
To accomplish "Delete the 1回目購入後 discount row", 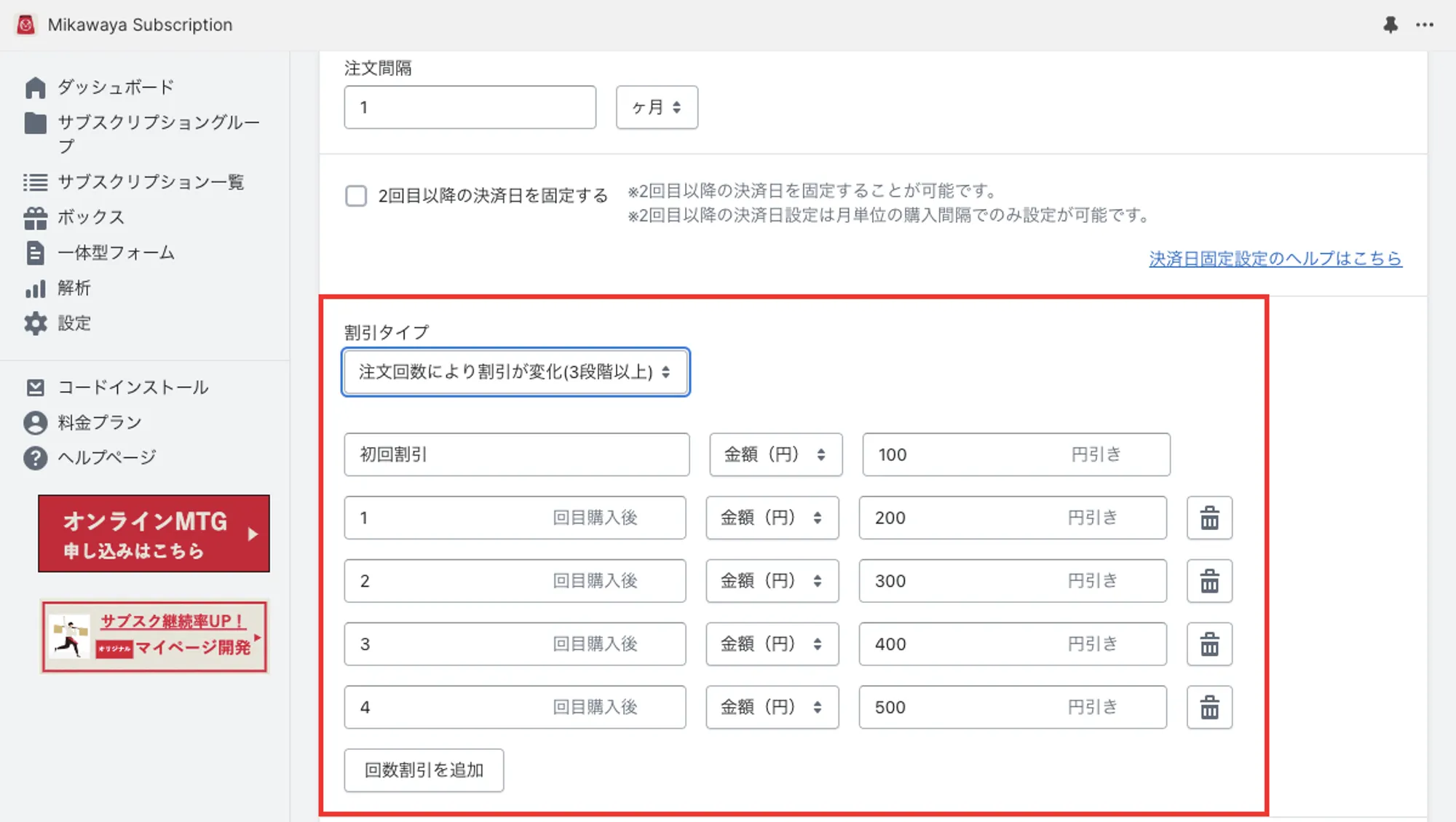I will click(x=1209, y=518).
